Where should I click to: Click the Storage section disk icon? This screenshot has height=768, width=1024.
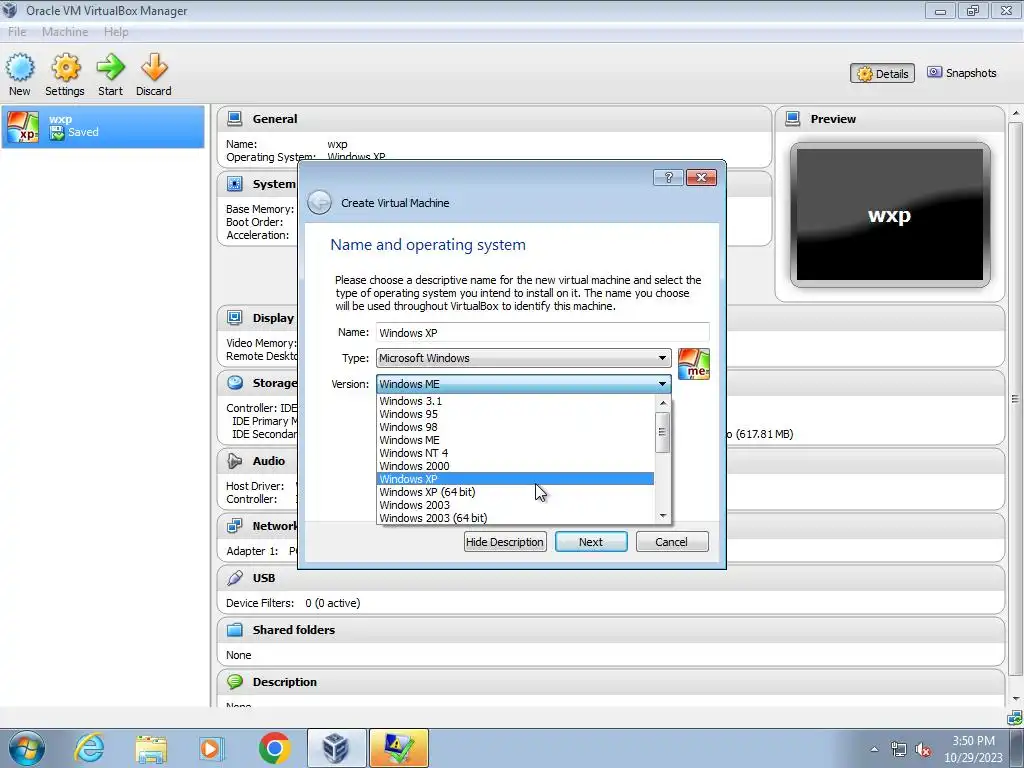[x=234, y=383]
